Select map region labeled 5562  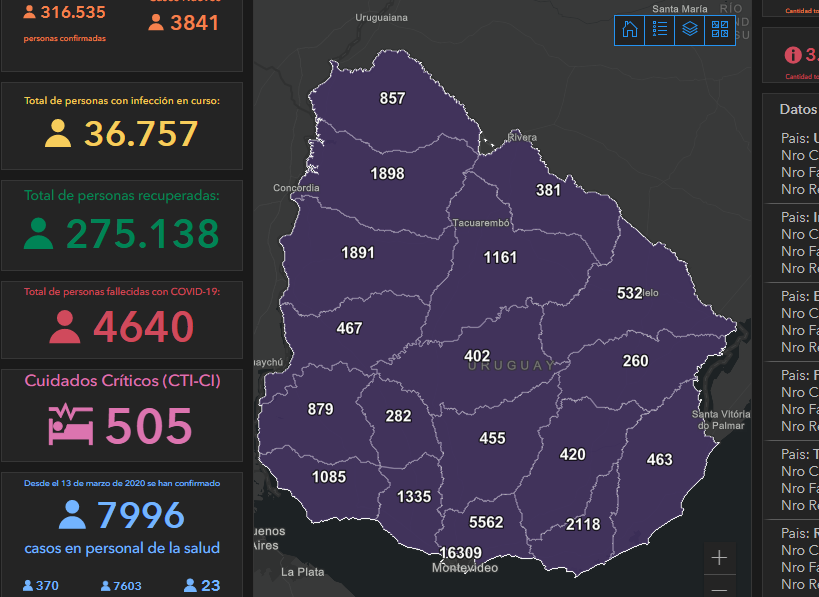pyautogui.click(x=486, y=522)
